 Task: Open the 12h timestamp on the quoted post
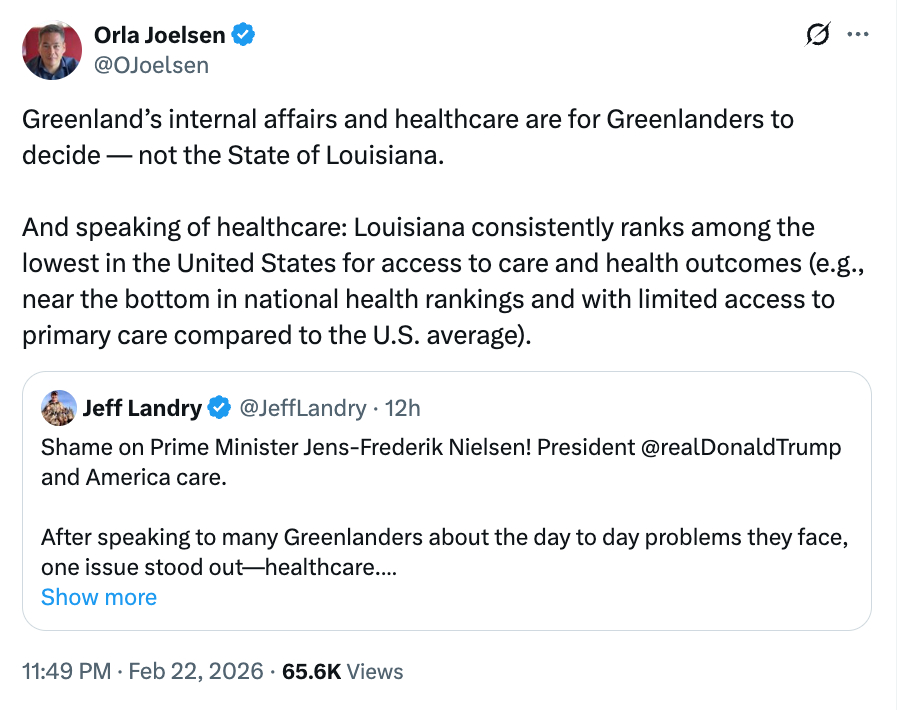click(x=402, y=408)
